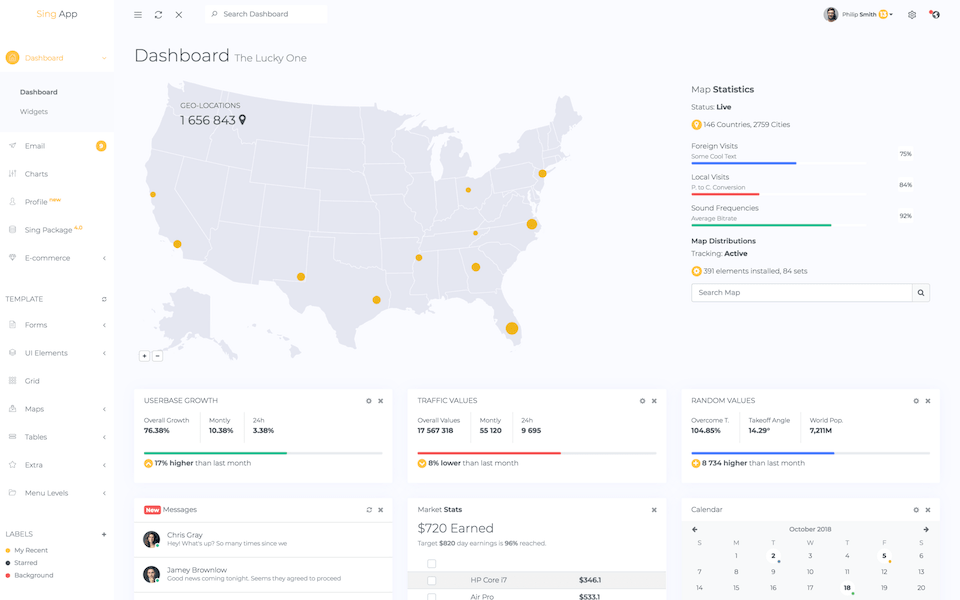Check the HP Core i7 row checkbox
Image resolution: width=960 pixels, height=600 pixels.
(432, 580)
